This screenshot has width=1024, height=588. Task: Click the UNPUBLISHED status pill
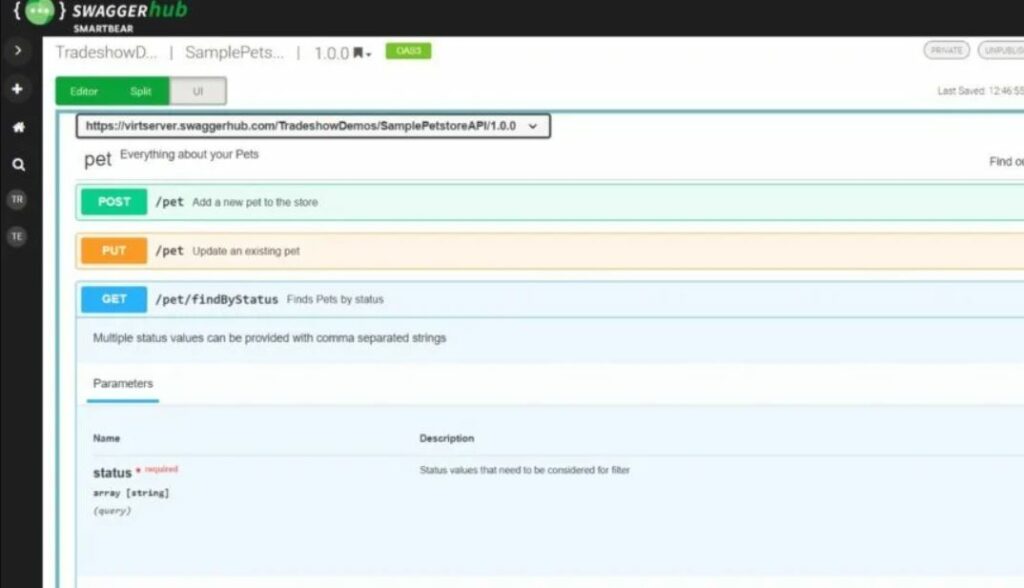1001,50
